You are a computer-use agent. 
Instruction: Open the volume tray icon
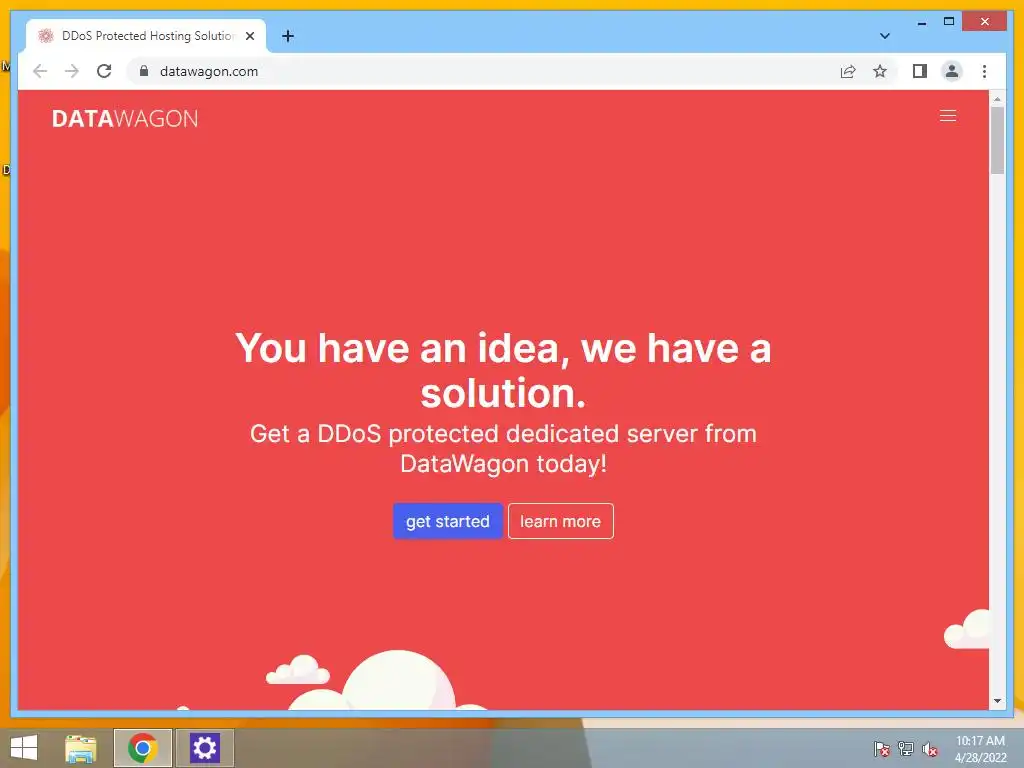tap(930, 749)
